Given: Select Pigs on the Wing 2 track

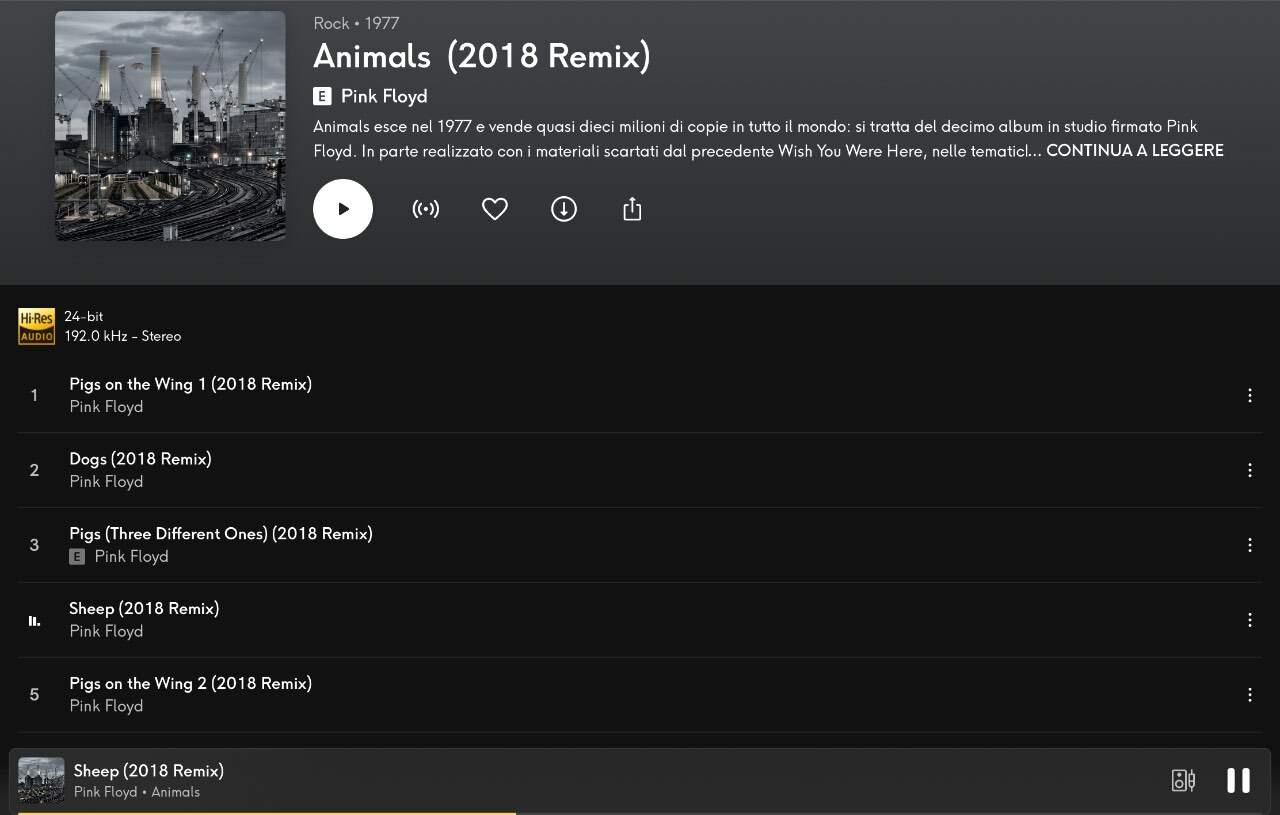Looking at the screenshot, I should coord(190,684).
